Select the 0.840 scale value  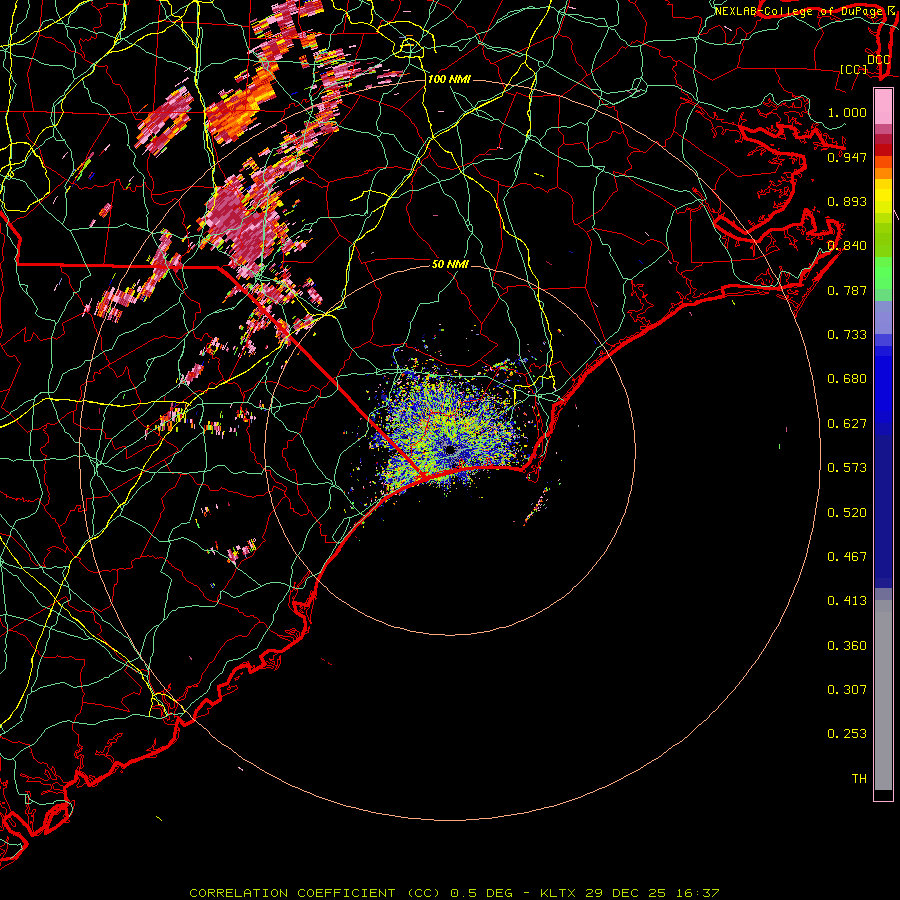tap(847, 246)
